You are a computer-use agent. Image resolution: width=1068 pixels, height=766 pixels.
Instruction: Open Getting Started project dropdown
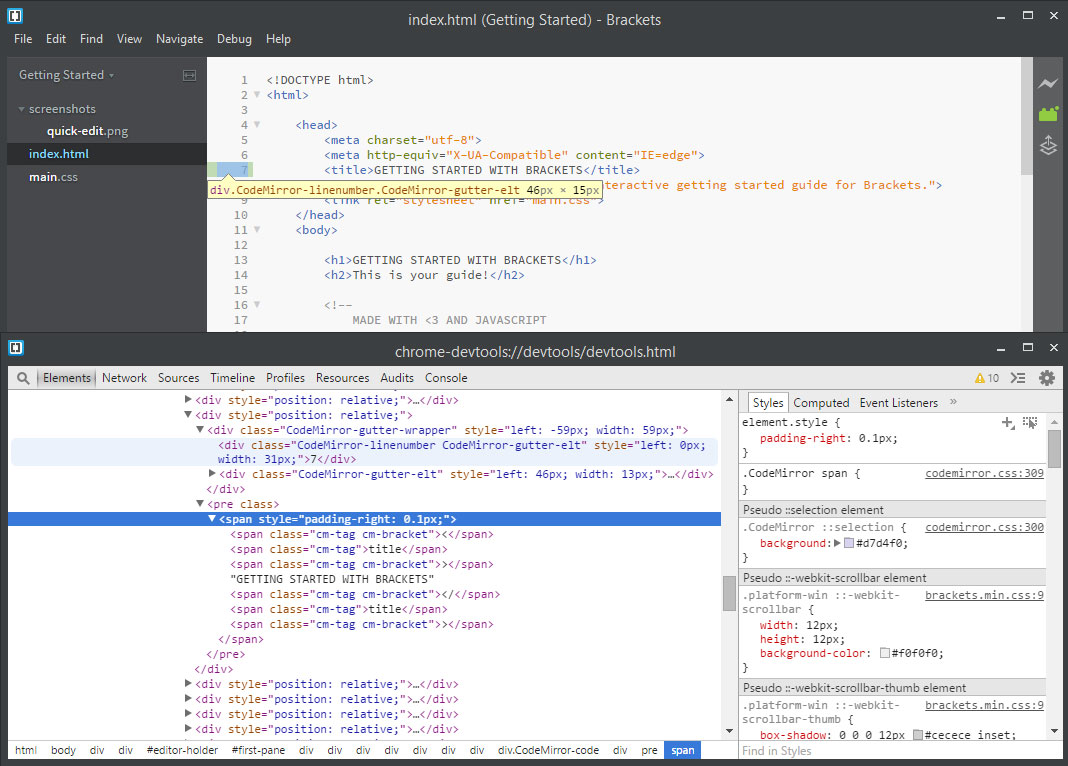(66, 75)
